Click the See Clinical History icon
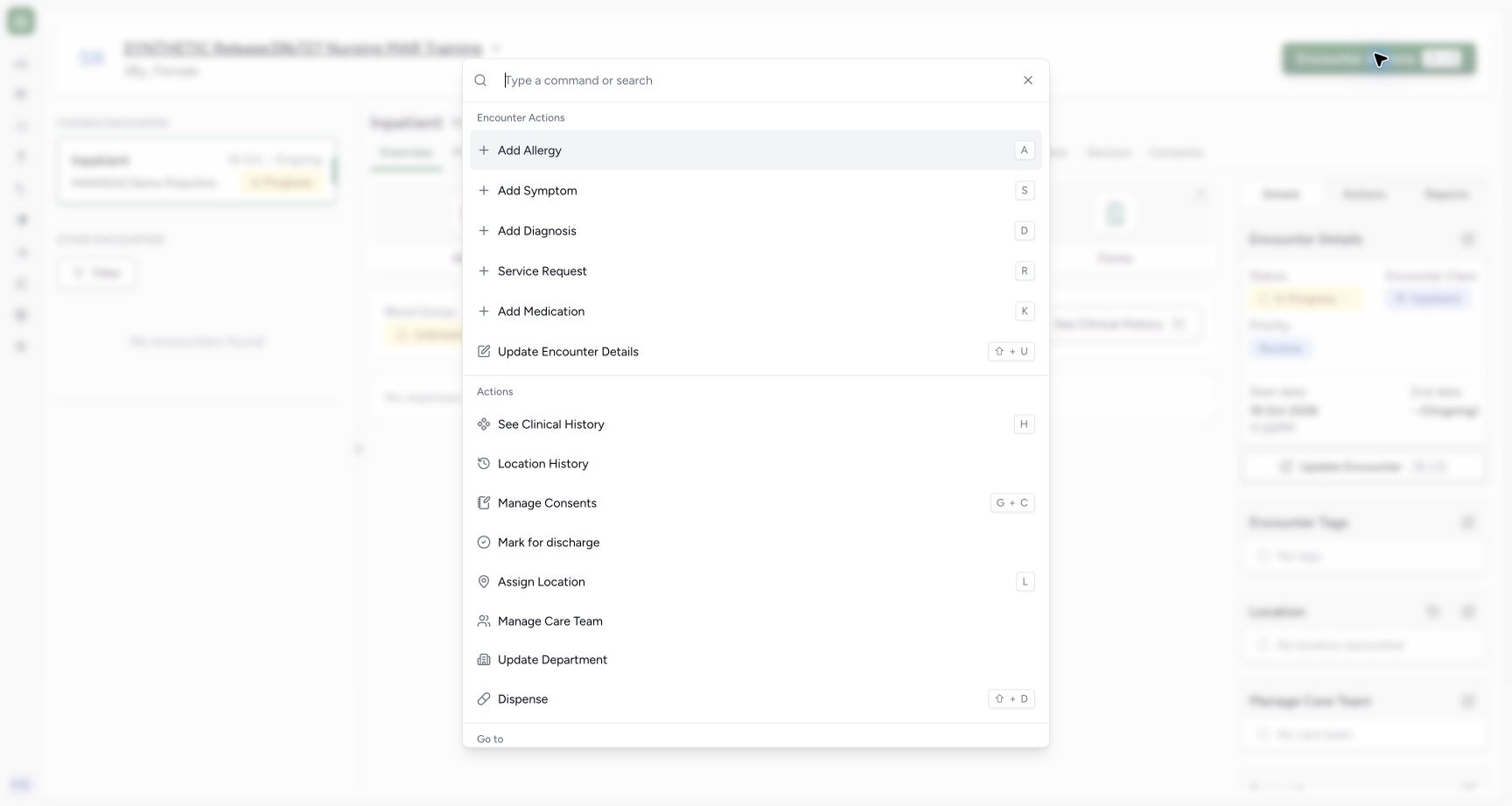The height and width of the screenshot is (806, 1512). point(484,424)
